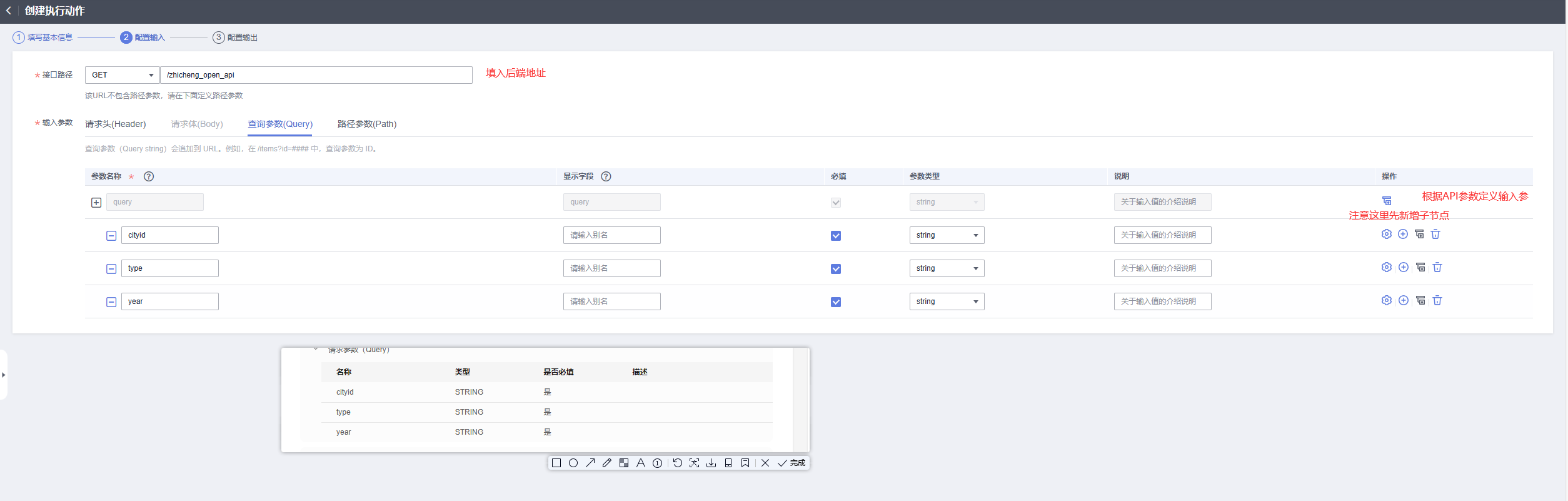Click the type parameter name field
Screen dimensions: 1568x501
click(x=170, y=268)
